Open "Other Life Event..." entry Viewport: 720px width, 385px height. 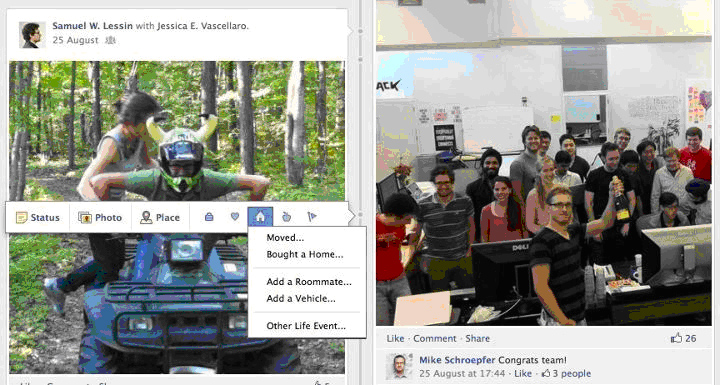pos(306,326)
